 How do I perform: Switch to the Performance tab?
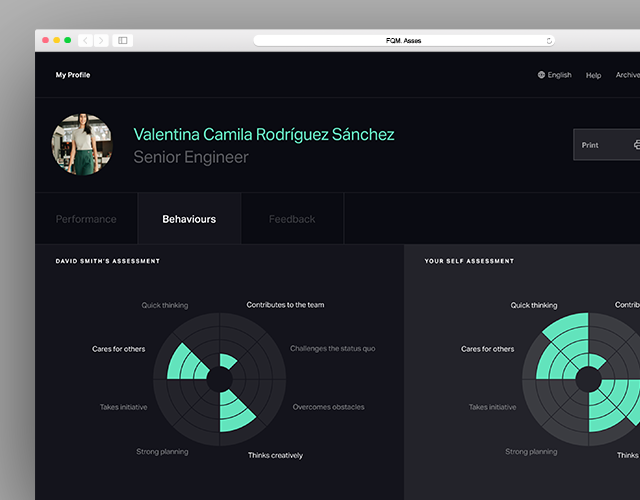pyautogui.click(x=86, y=219)
